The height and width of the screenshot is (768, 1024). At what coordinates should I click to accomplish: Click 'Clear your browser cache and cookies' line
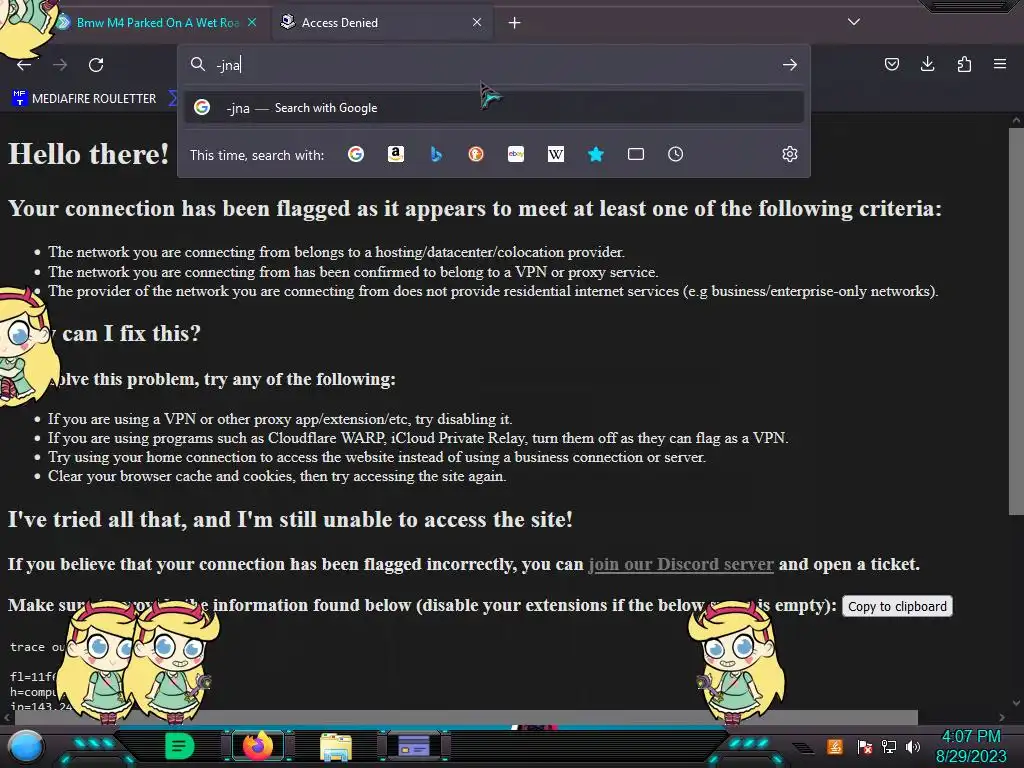[x=277, y=476]
